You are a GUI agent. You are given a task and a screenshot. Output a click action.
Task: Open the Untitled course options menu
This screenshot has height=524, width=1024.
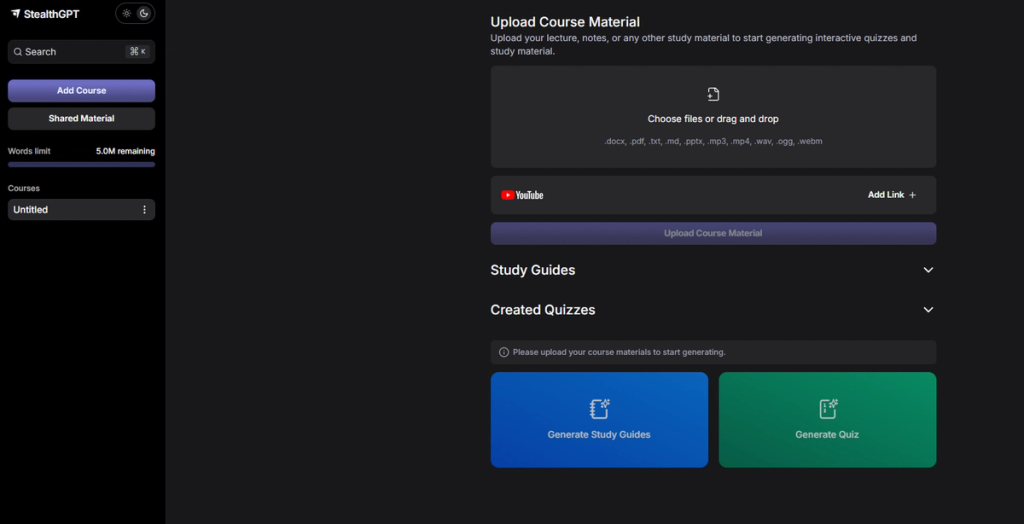144,210
